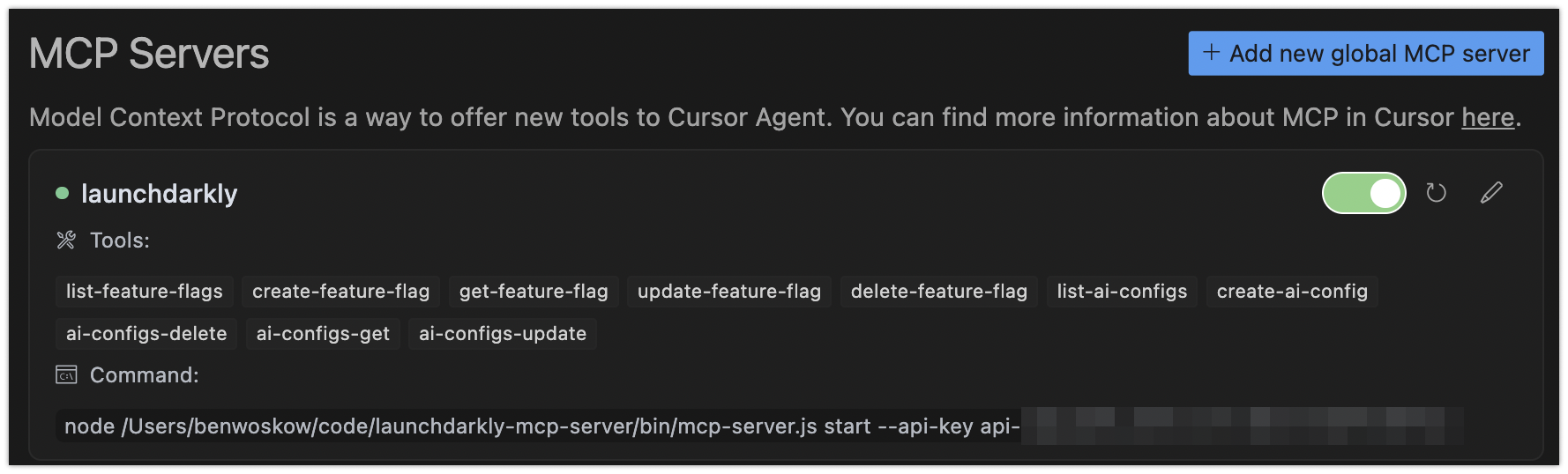The height and width of the screenshot is (474, 1568).
Task: Click the green status dot beside launchdarkly
Action: (62, 193)
